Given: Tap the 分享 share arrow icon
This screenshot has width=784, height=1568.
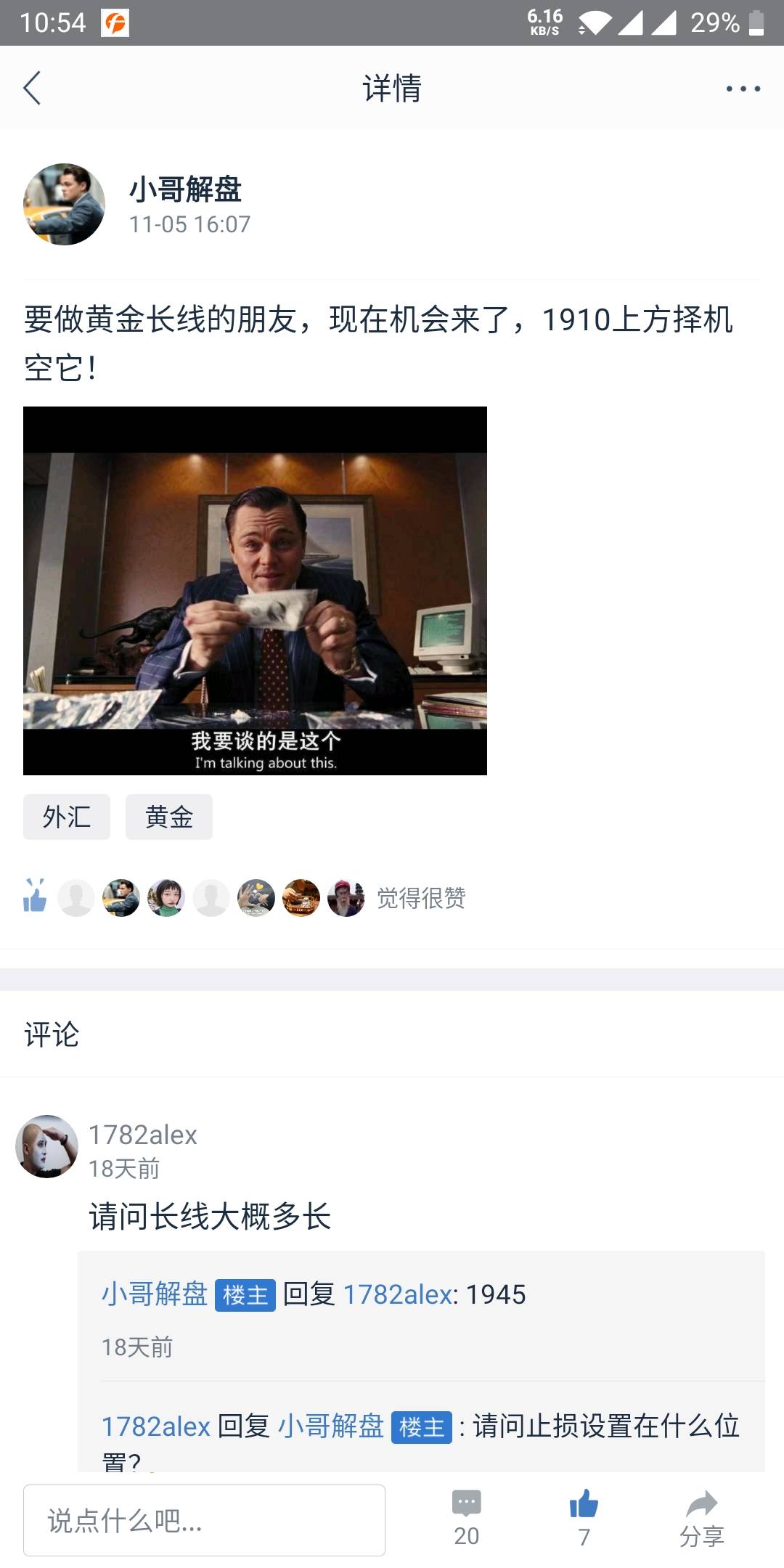Looking at the screenshot, I should point(701,1503).
